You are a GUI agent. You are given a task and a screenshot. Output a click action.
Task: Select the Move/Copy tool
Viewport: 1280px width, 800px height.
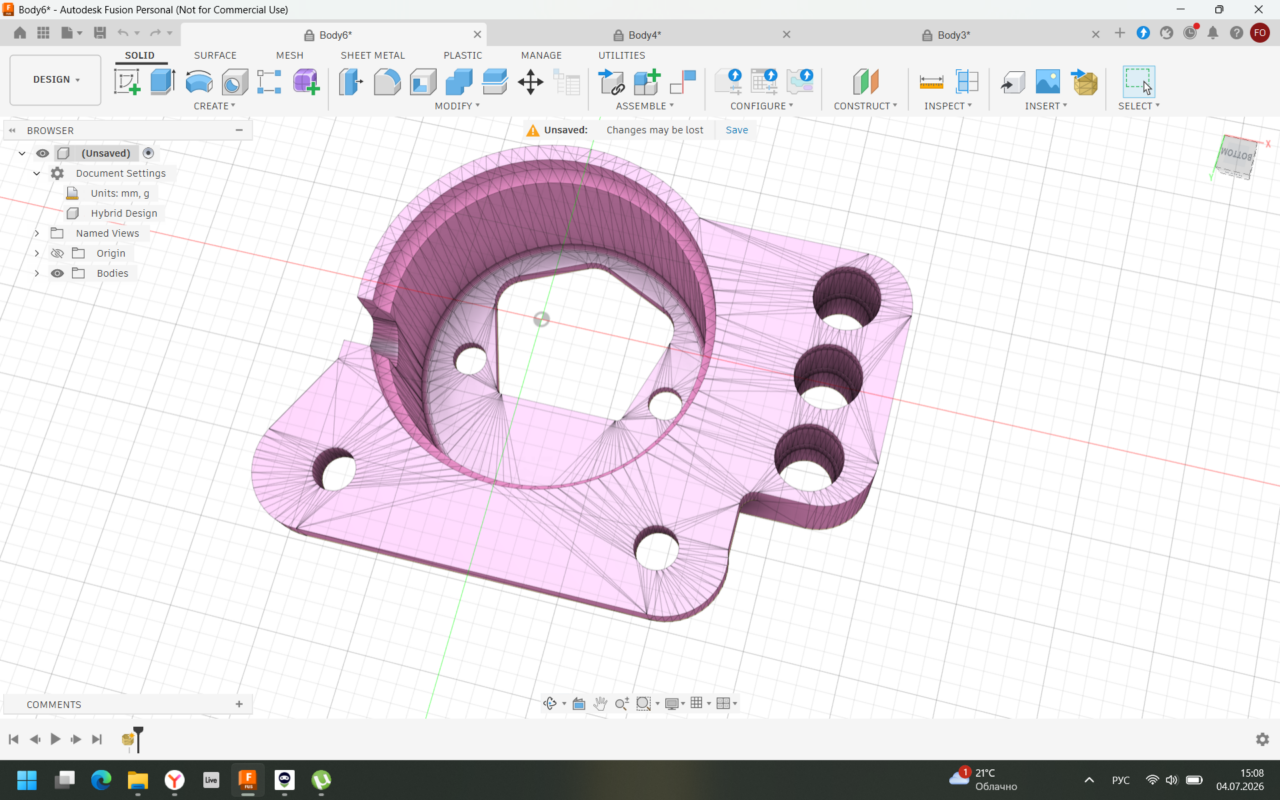531,82
